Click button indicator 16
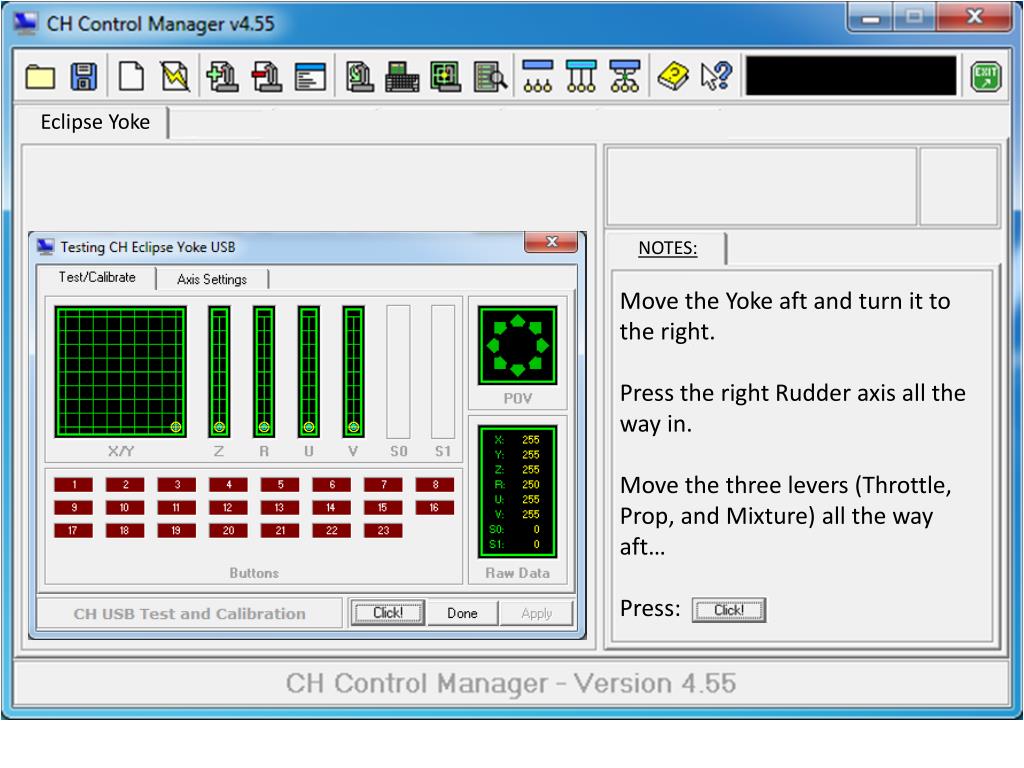Viewport: 1024px width, 768px height. pyautogui.click(x=435, y=507)
